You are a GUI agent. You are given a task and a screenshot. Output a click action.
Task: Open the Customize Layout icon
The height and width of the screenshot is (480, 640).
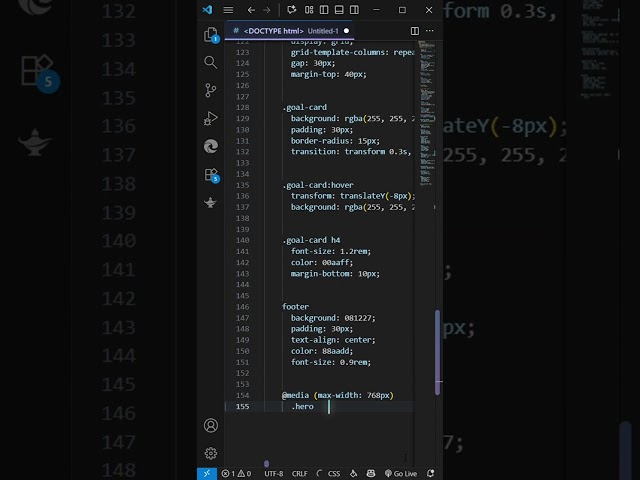click(x=309, y=10)
